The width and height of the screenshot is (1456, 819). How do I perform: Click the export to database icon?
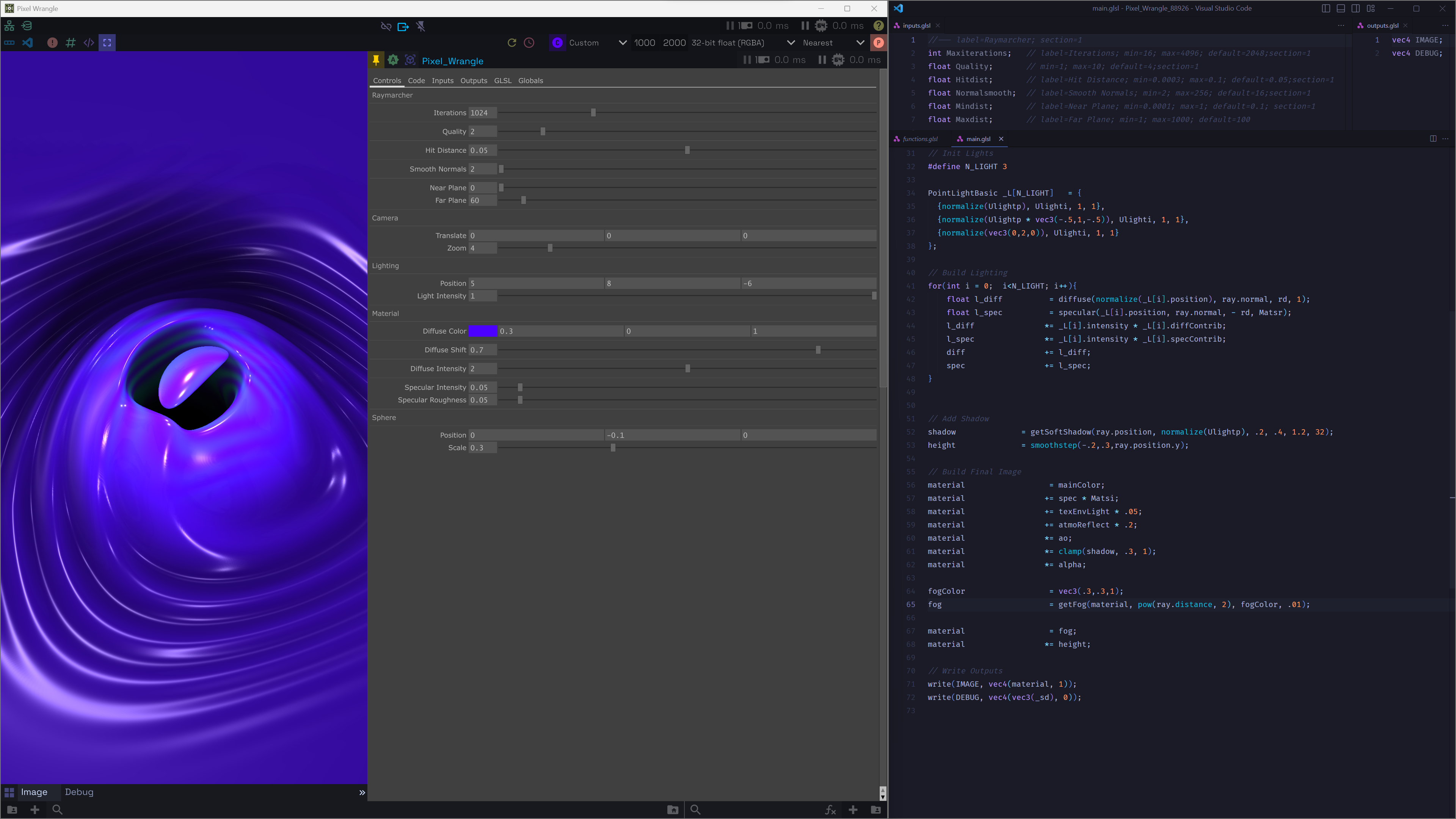point(27,25)
